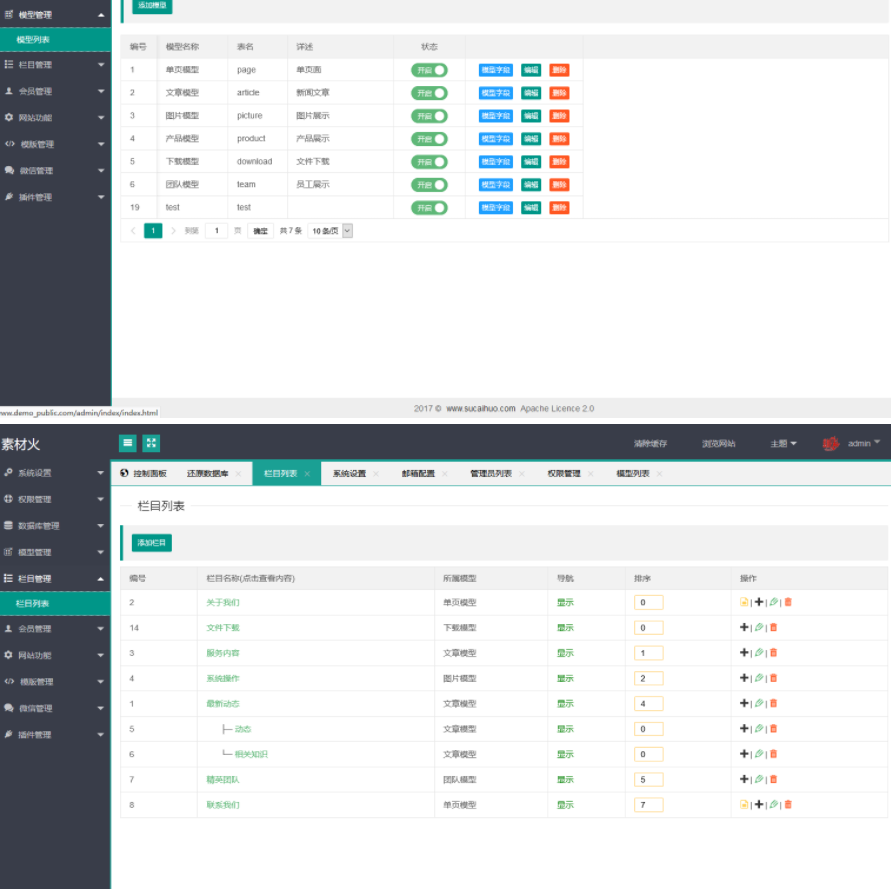
Task: Click the 添加栏目 button
Action: pos(152,543)
